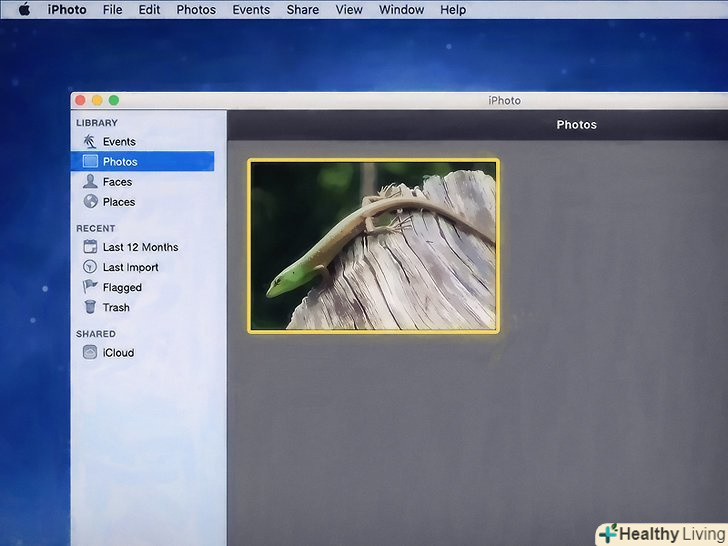Select iCloud under Shared

(117, 353)
